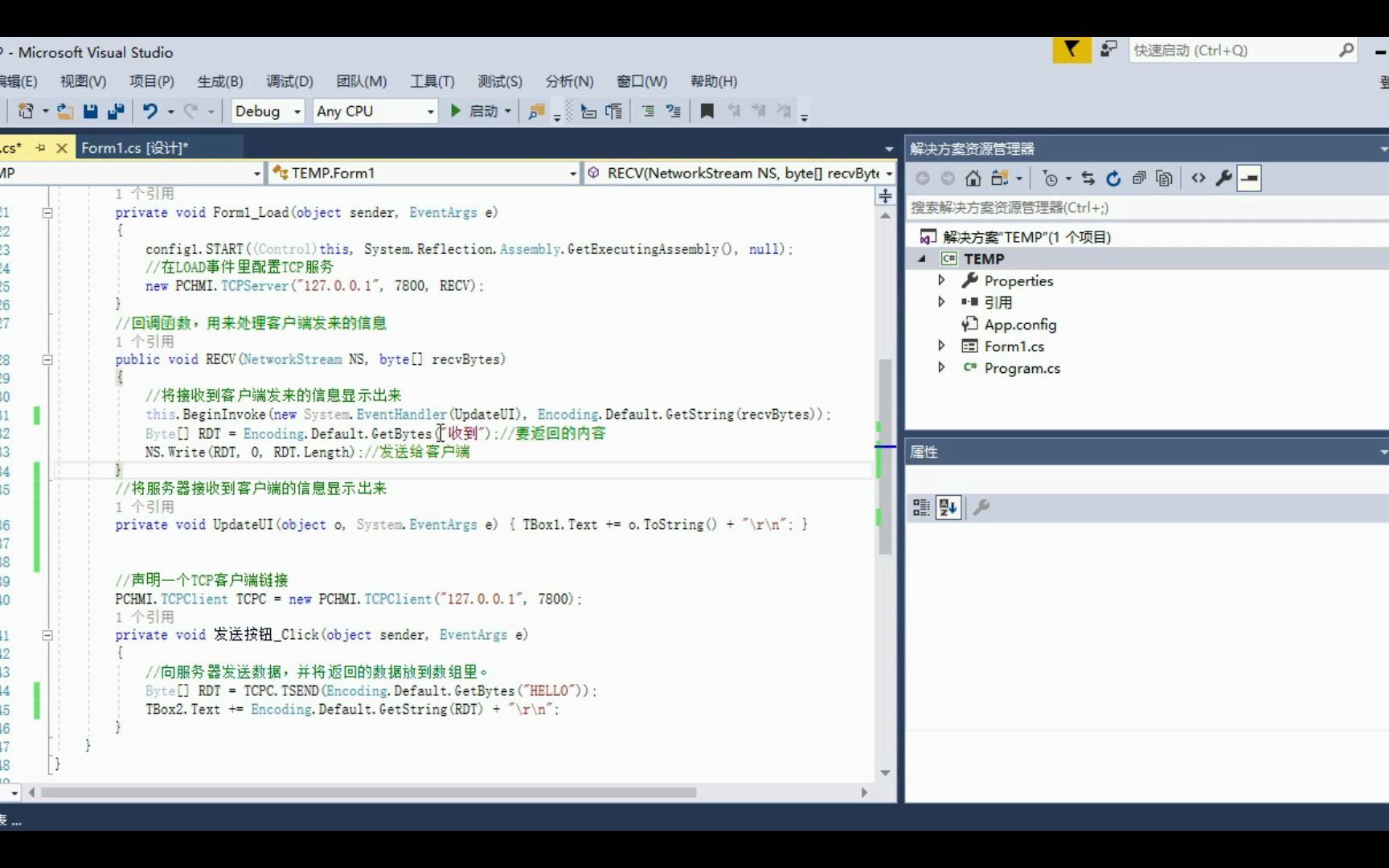
Task: Click the 启动 start debugging button
Action: 475,111
